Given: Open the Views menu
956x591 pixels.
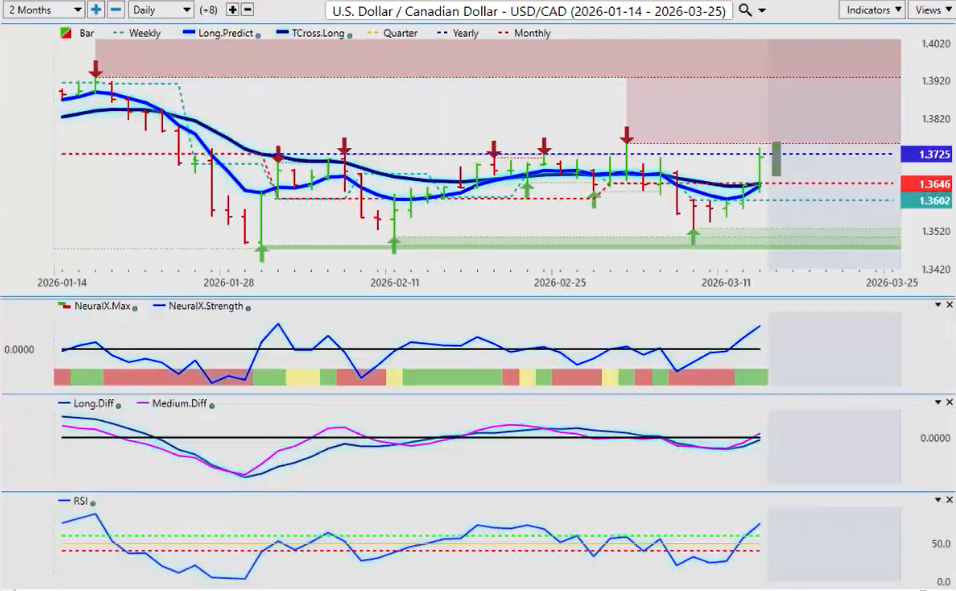Looking at the screenshot, I should pos(931,9).
